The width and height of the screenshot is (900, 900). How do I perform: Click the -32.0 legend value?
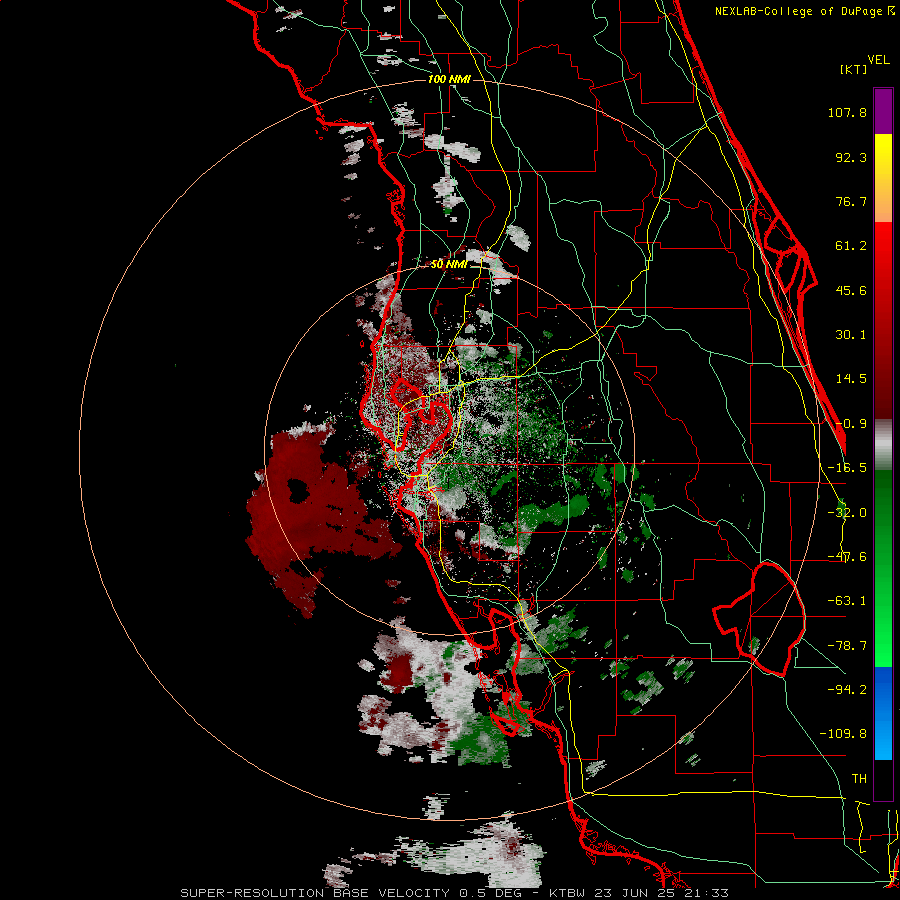point(847,513)
